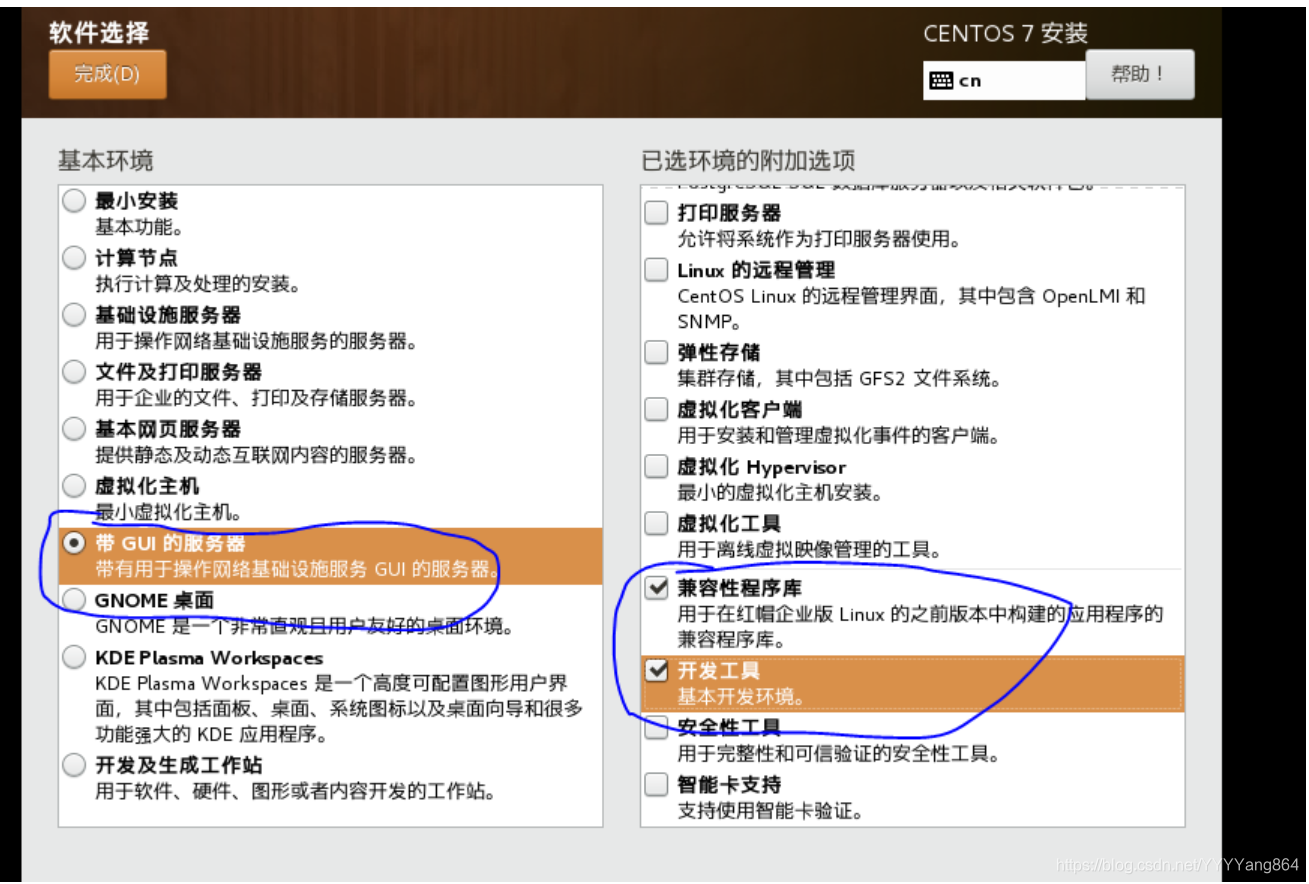This screenshot has width=1309, height=884.
Task: Click the text 提供静态及动态互联网内容的服务器。
Action: tap(255, 455)
